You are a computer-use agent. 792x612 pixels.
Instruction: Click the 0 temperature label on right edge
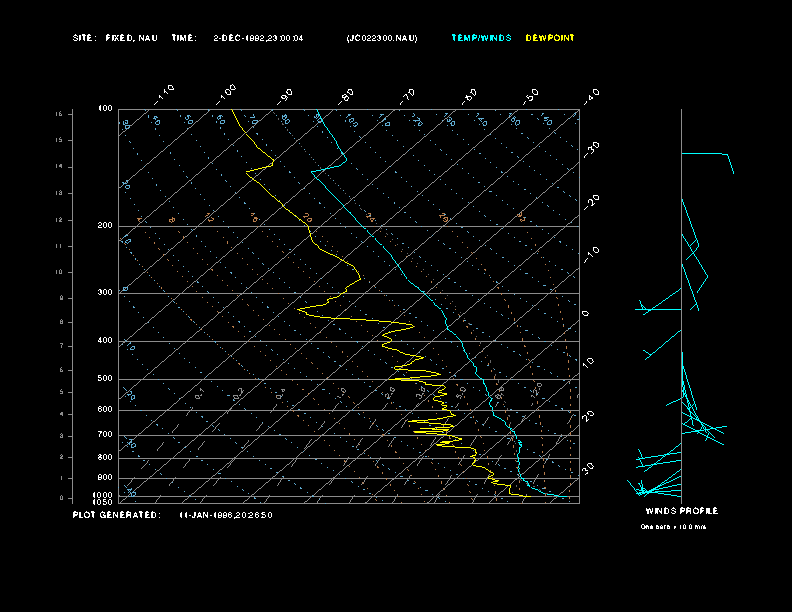coord(585,314)
